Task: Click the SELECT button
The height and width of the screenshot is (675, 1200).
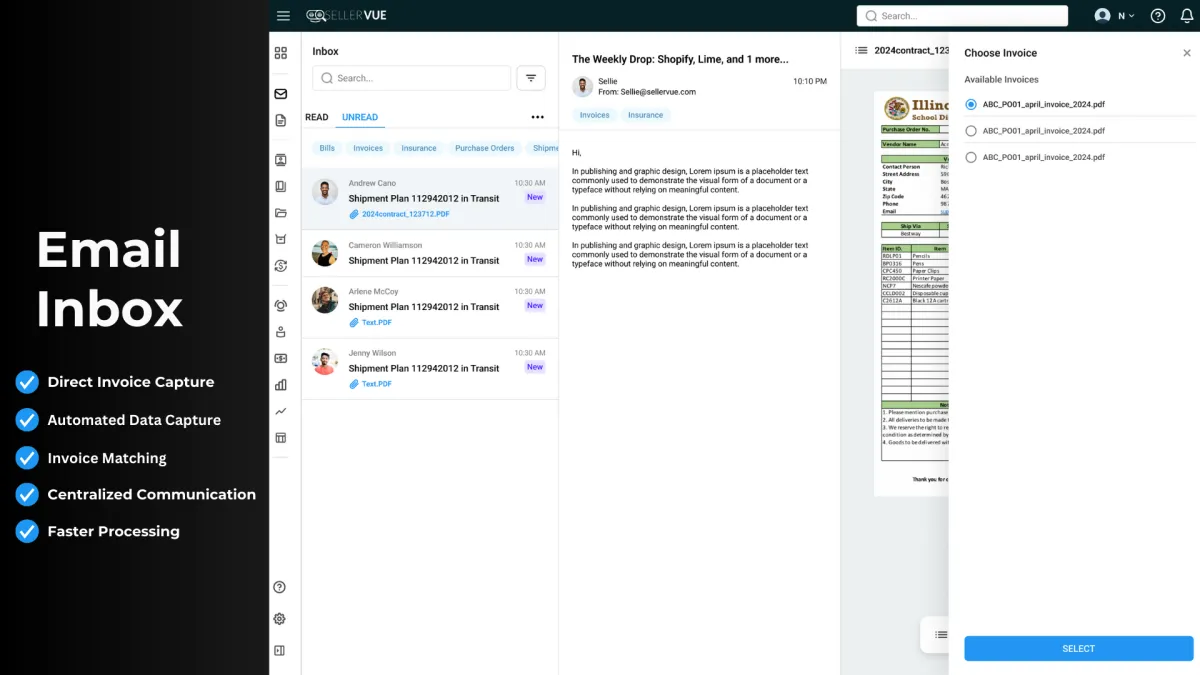Action: tap(1079, 649)
